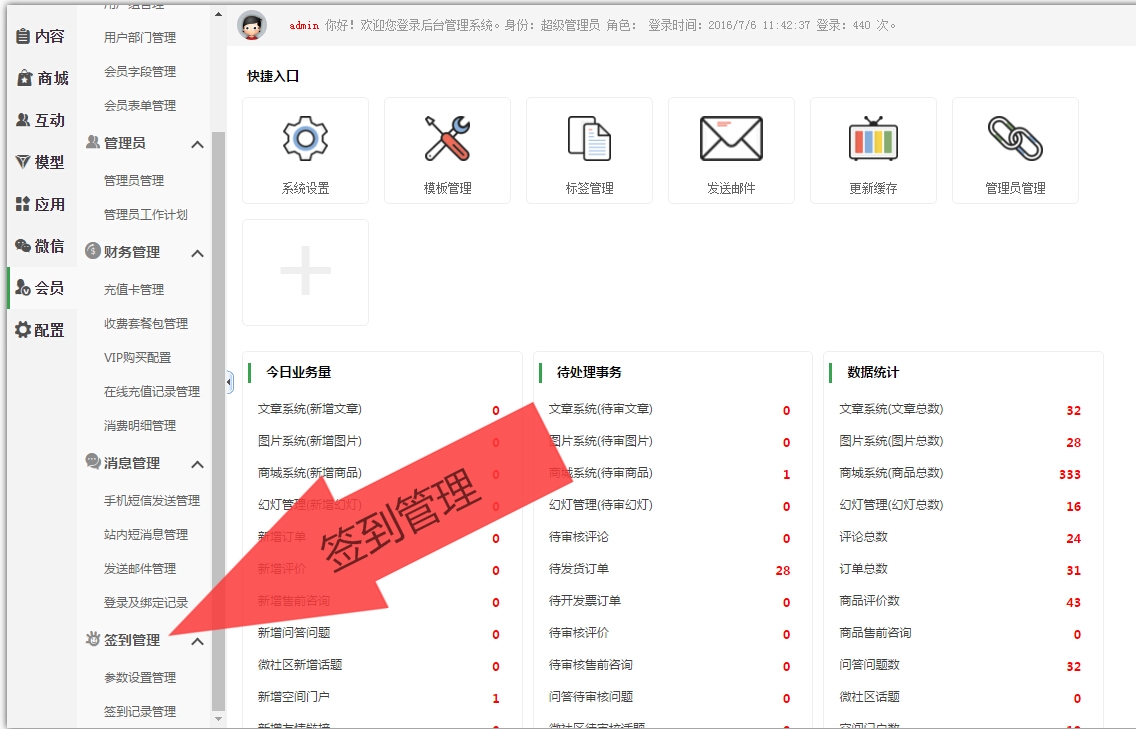
Task: Click the 互动 people icon
Action: coord(23,120)
